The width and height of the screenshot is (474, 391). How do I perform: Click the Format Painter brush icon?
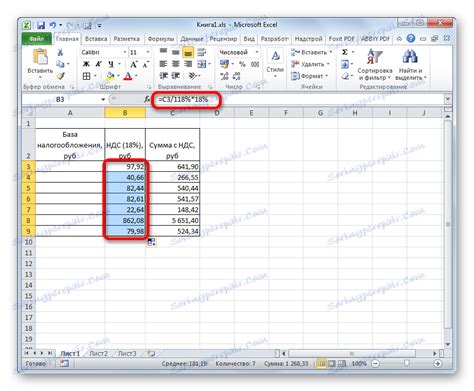point(60,76)
